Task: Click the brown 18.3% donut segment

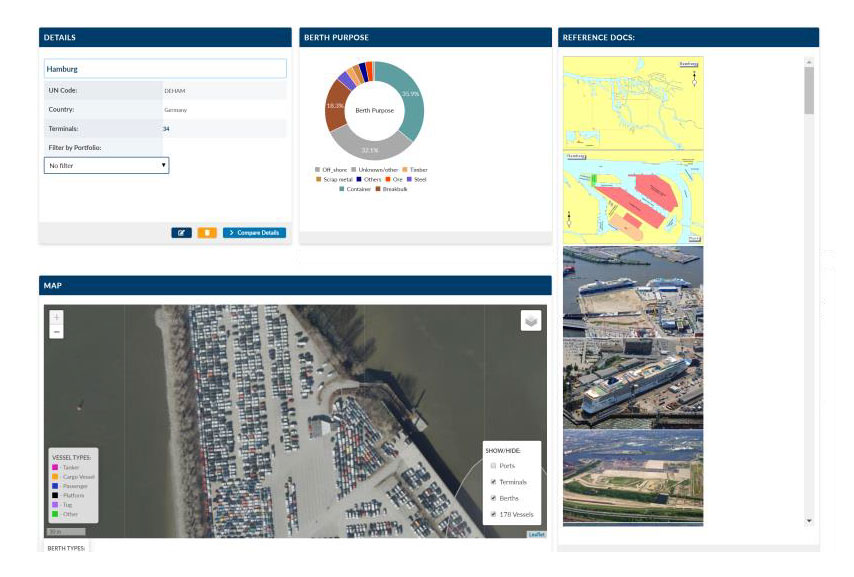Action: pyautogui.click(x=333, y=106)
